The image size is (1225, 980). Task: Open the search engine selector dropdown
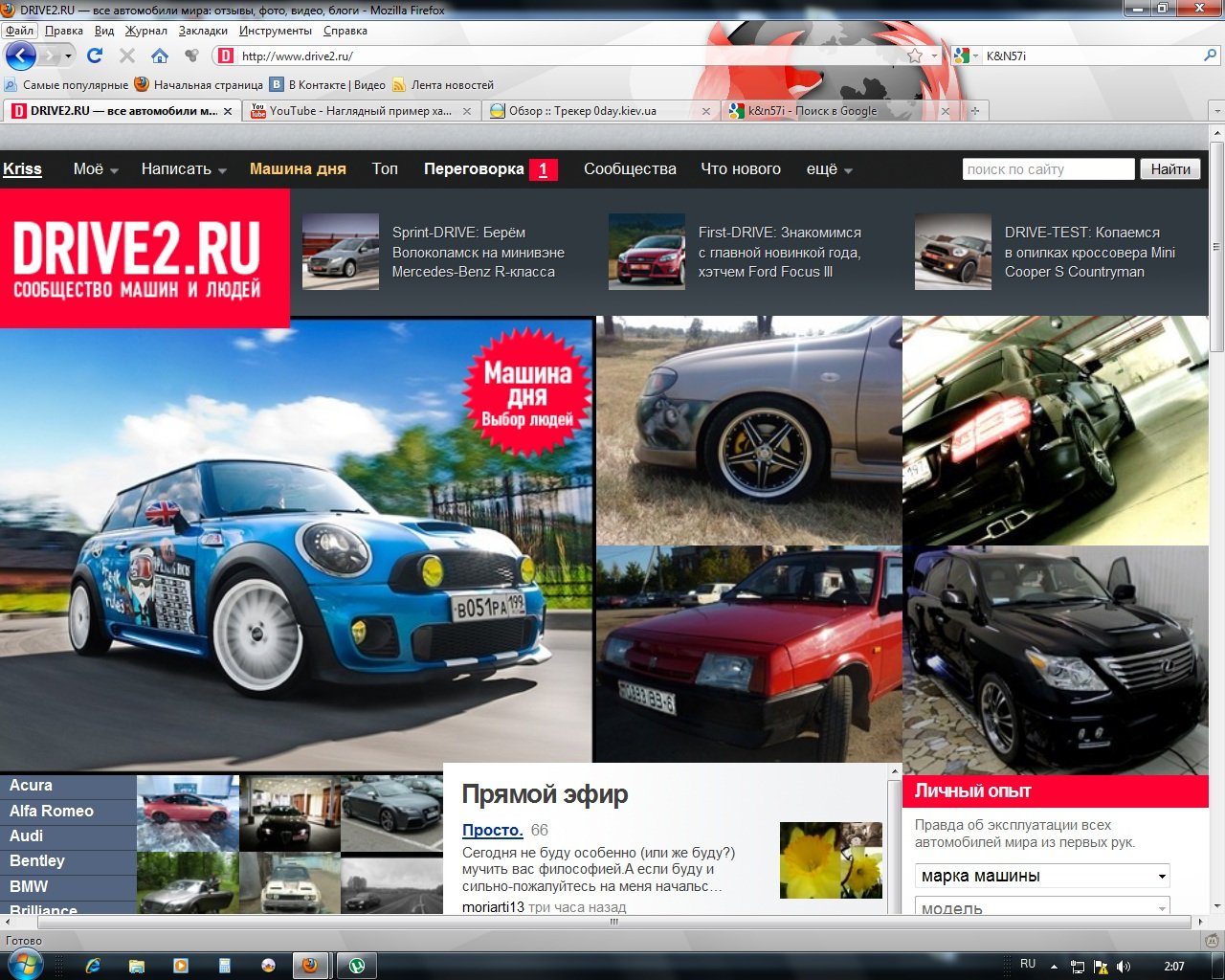tap(976, 56)
